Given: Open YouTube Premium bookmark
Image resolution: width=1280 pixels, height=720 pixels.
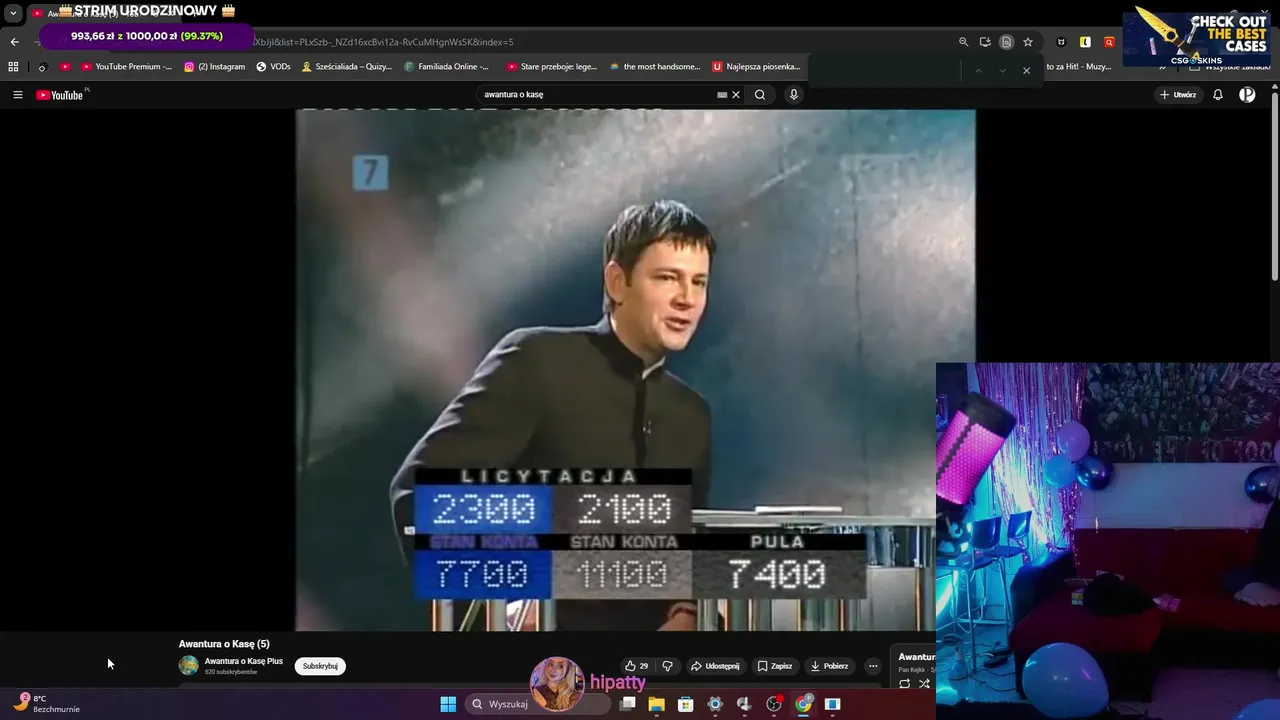Looking at the screenshot, I should pos(127,67).
